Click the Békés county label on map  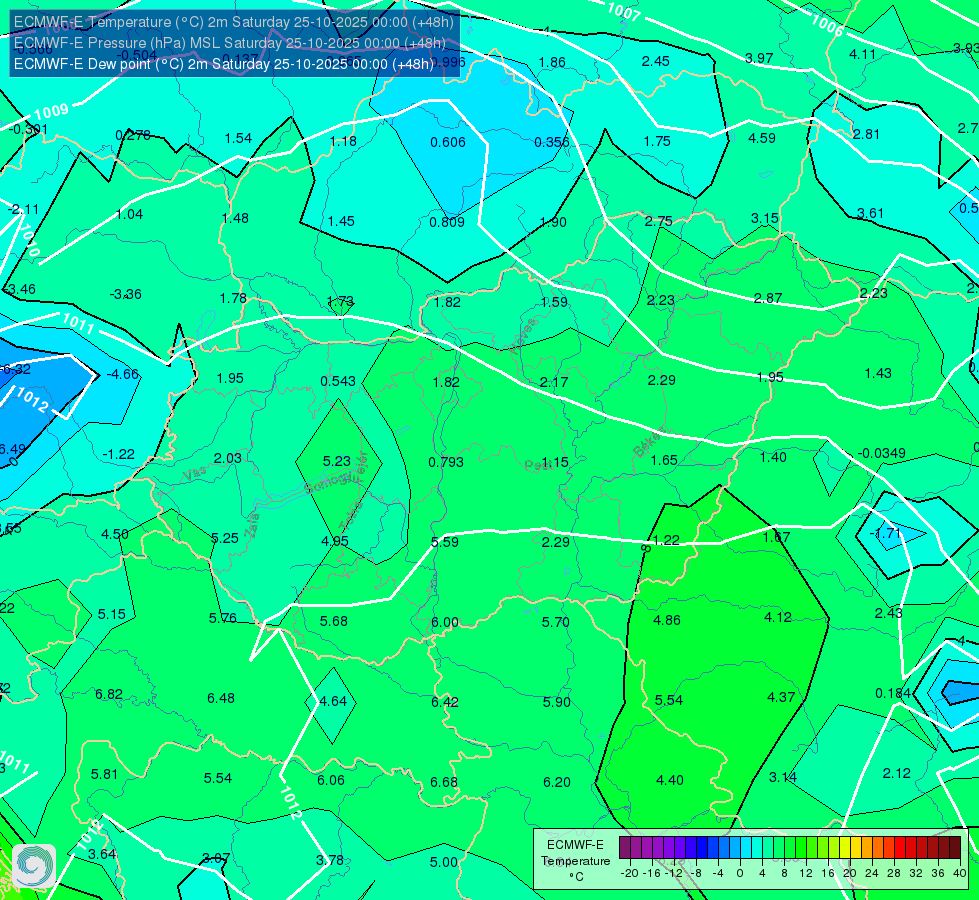649,443
